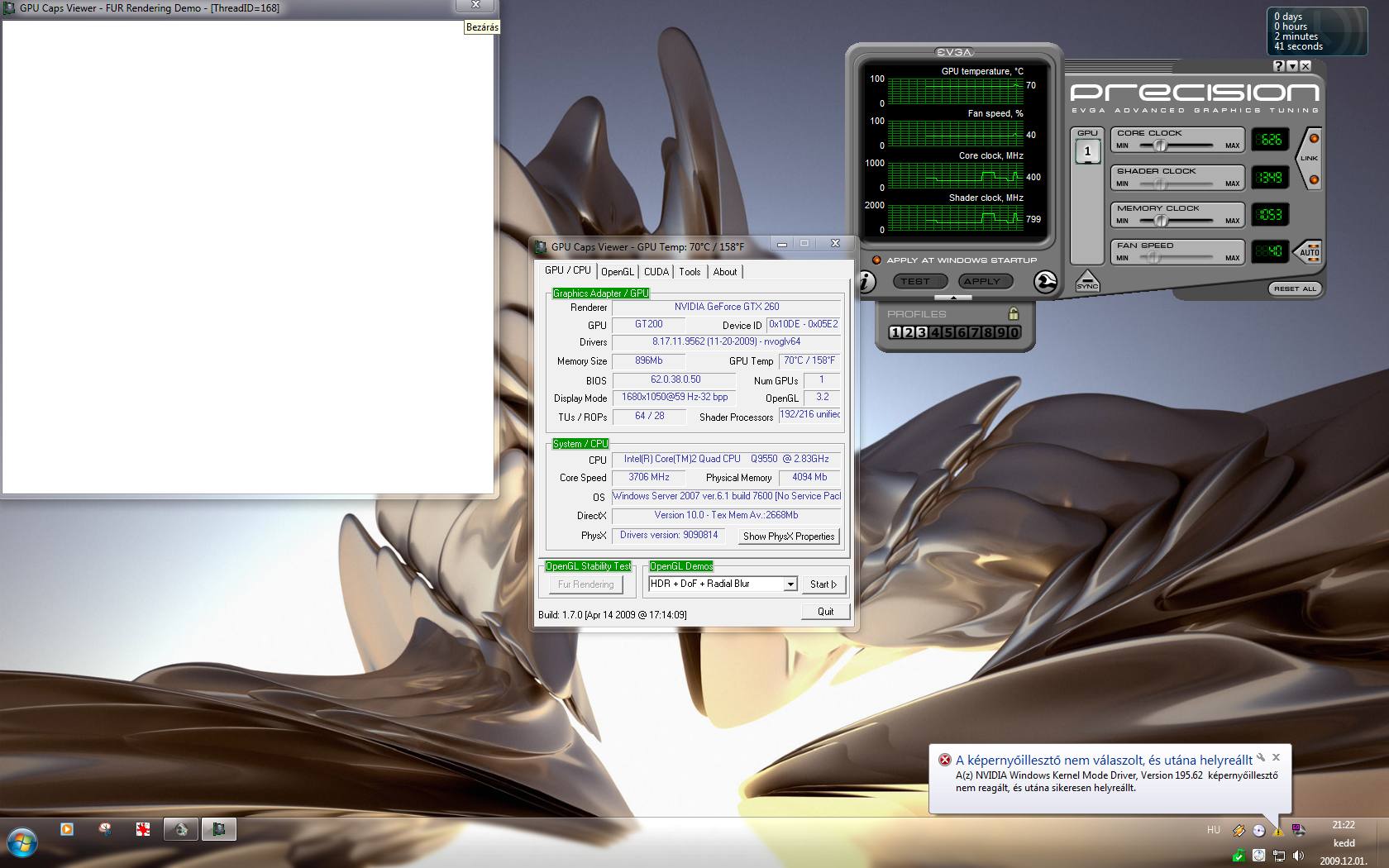Open the Winamp tray icon
Image resolution: width=1389 pixels, height=868 pixels.
[1238, 830]
